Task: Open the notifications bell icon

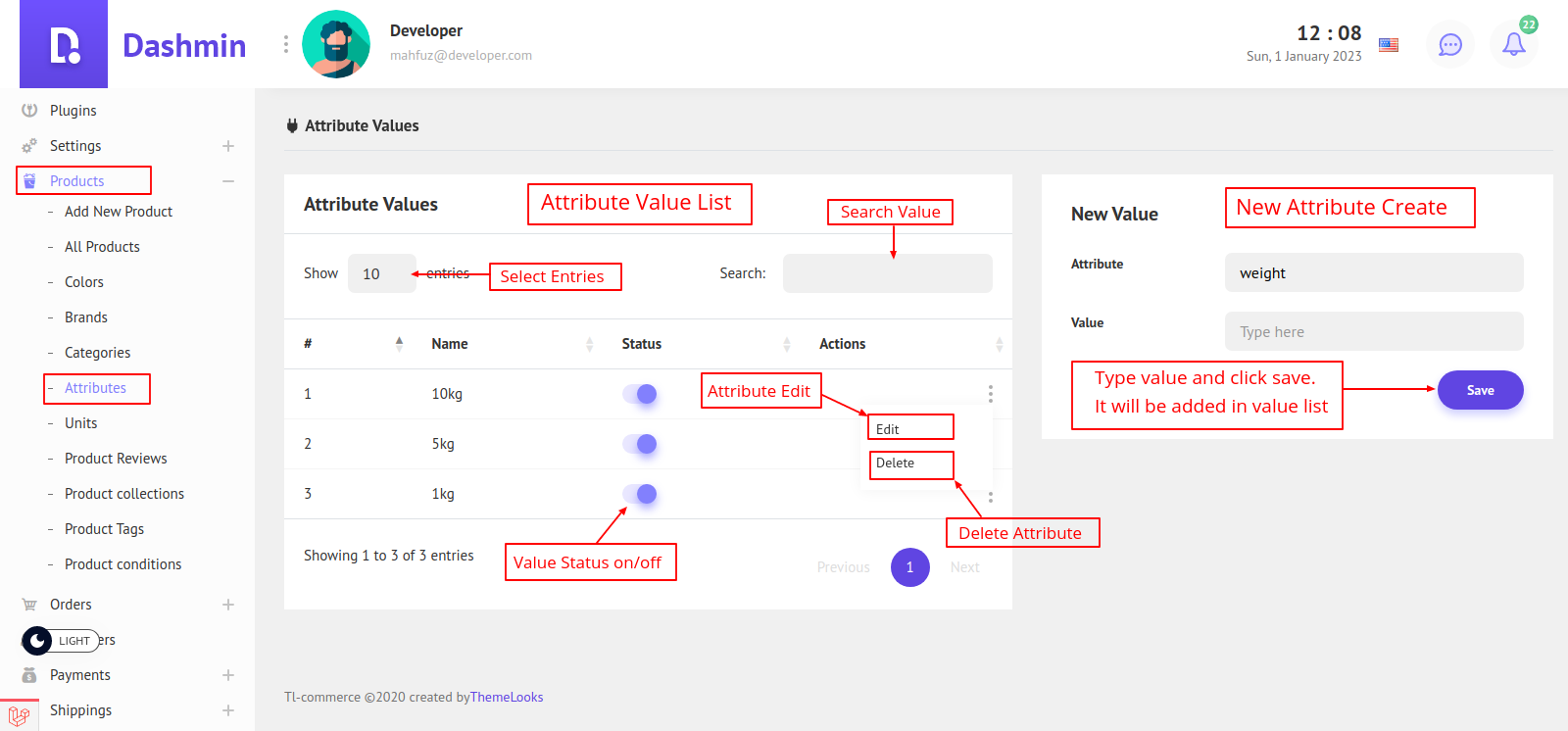Action: [1513, 45]
